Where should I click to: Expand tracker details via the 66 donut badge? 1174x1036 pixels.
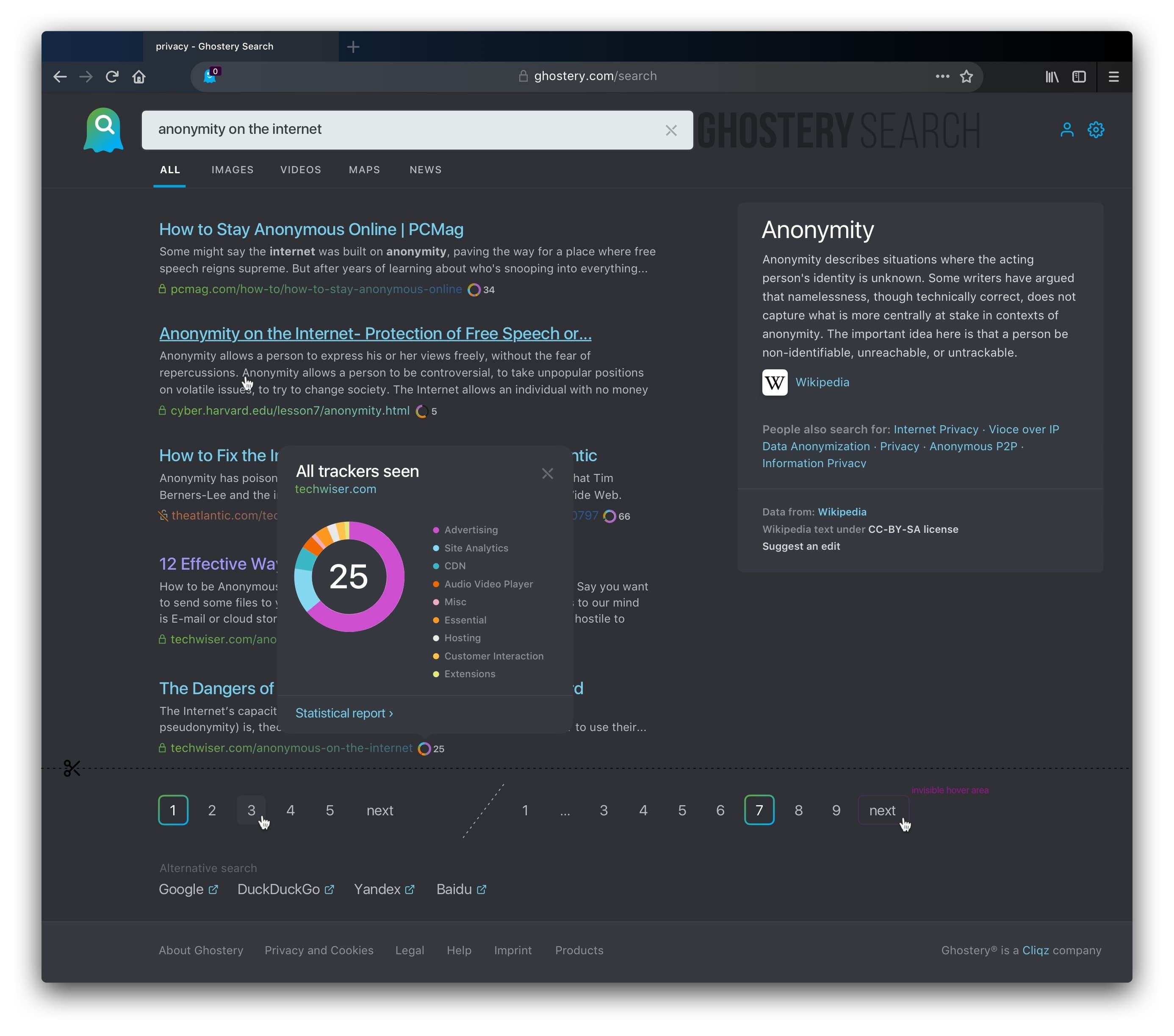[x=609, y=516]
